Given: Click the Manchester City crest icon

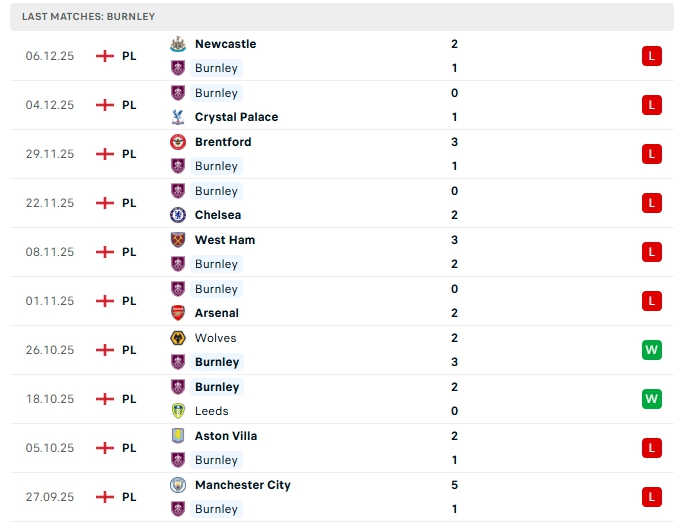Looking at the screenshot, I should point(178,485).
